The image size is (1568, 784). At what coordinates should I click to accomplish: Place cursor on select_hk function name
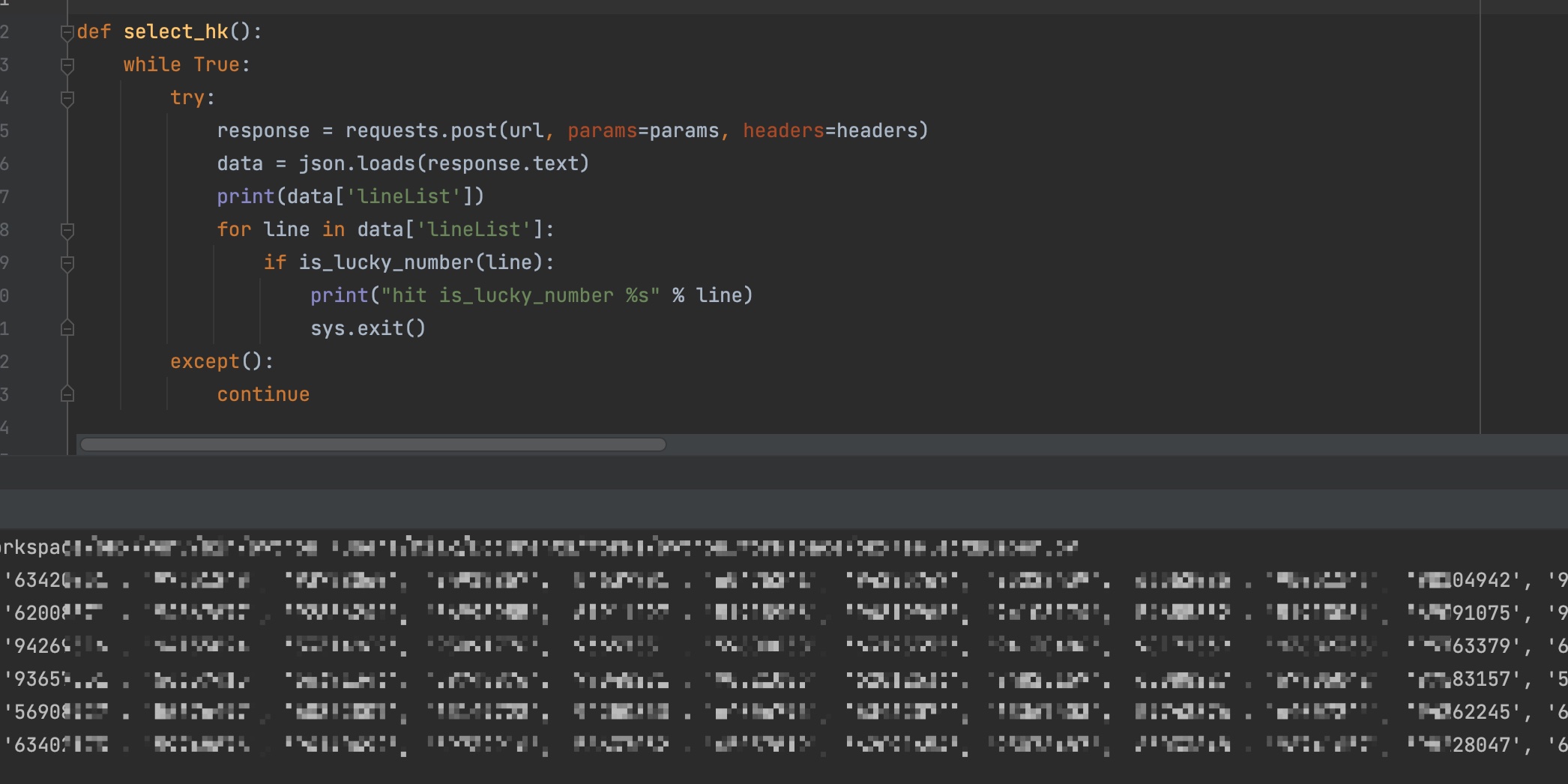tap(175, 31)
